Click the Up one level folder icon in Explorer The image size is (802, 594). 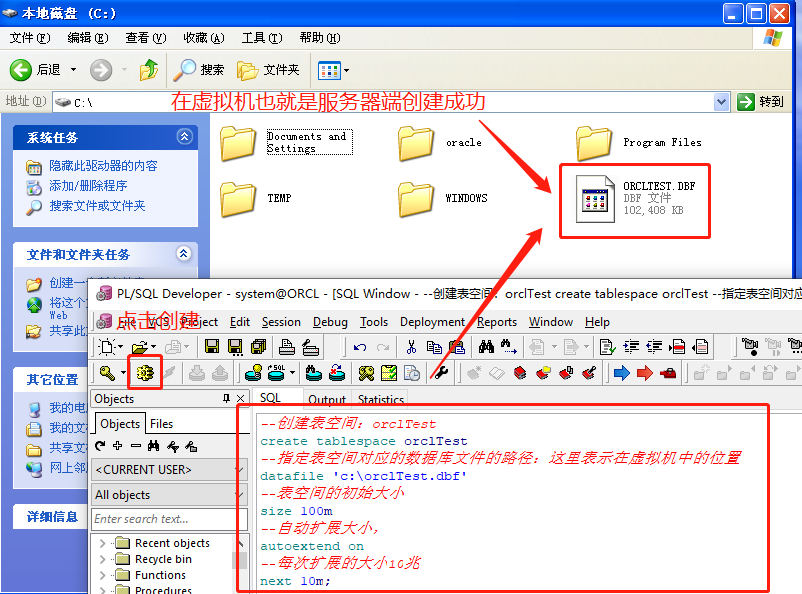149,70
